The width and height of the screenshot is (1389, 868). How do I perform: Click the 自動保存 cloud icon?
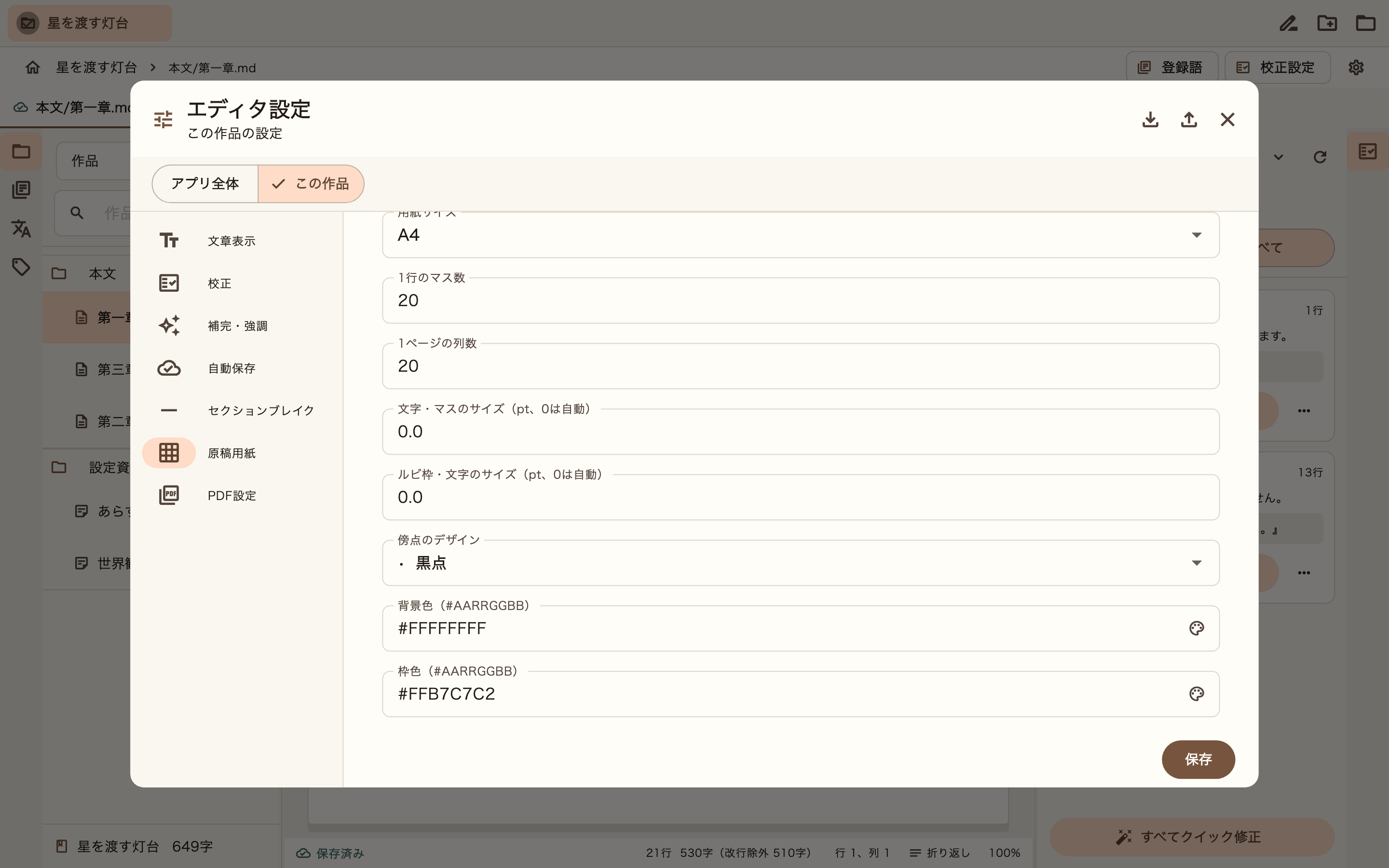(169, 368)
